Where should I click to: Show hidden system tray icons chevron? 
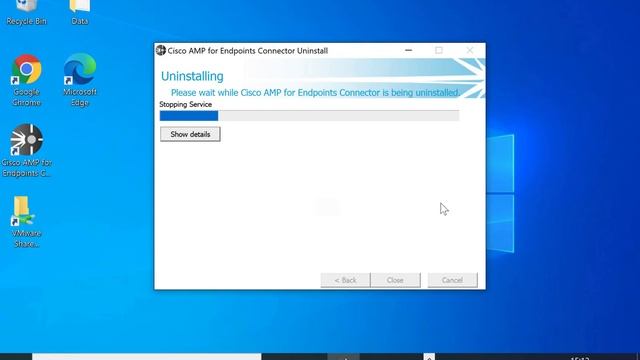coord(429,357)
